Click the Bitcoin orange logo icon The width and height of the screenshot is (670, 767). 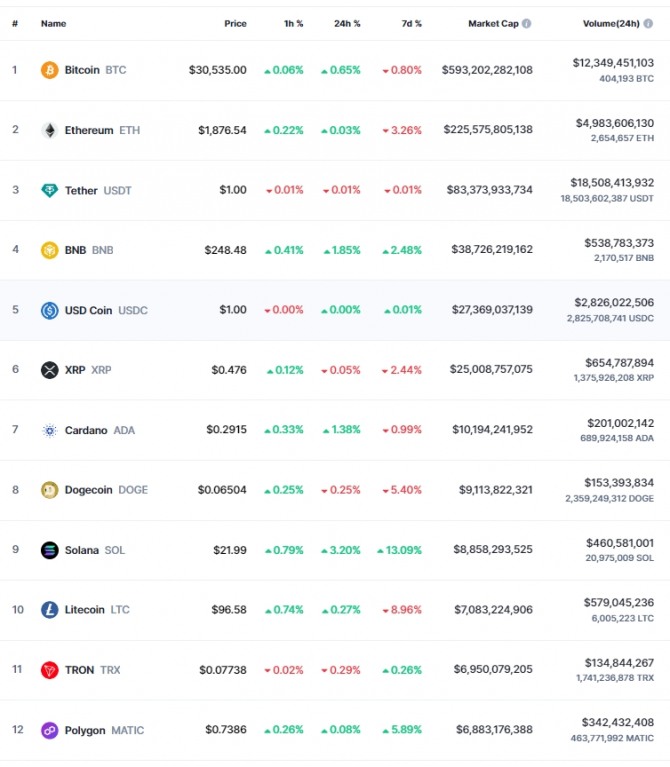(x=49, y=70)
